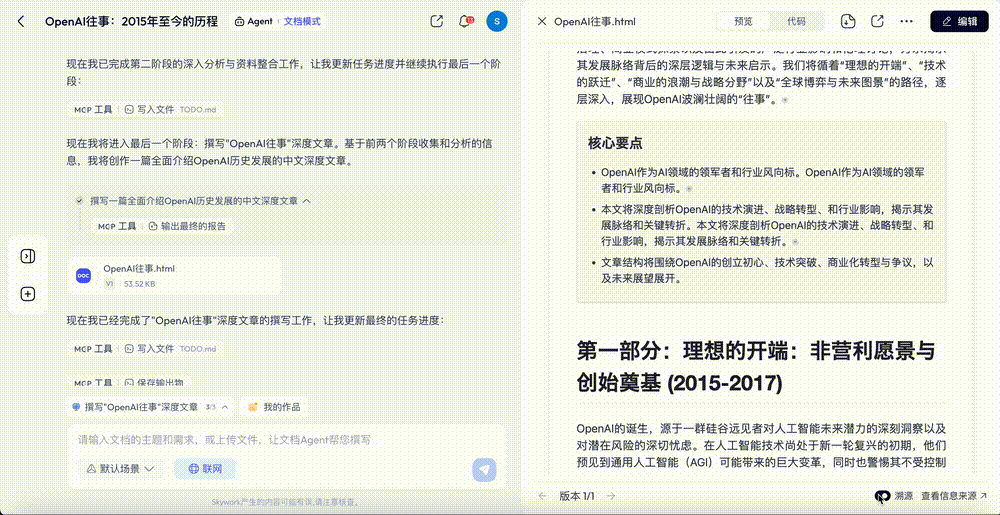Click the download icon in the preview header
1000x515 pixels.
point(848,21)
